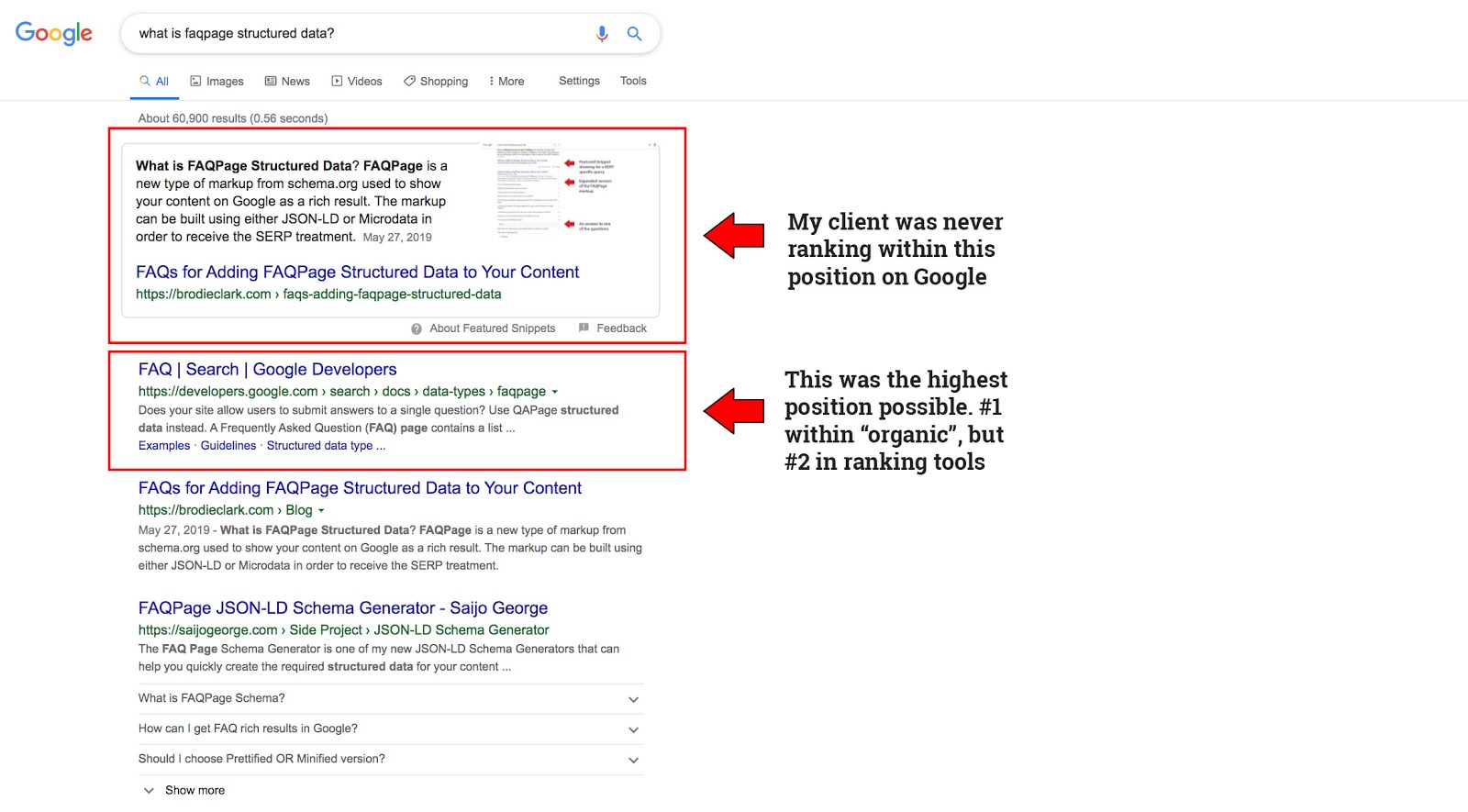The image size is (1468, 812).
Task: Open dropdown arrow next to faqpage URL
Action: click(x=555, y=392)
